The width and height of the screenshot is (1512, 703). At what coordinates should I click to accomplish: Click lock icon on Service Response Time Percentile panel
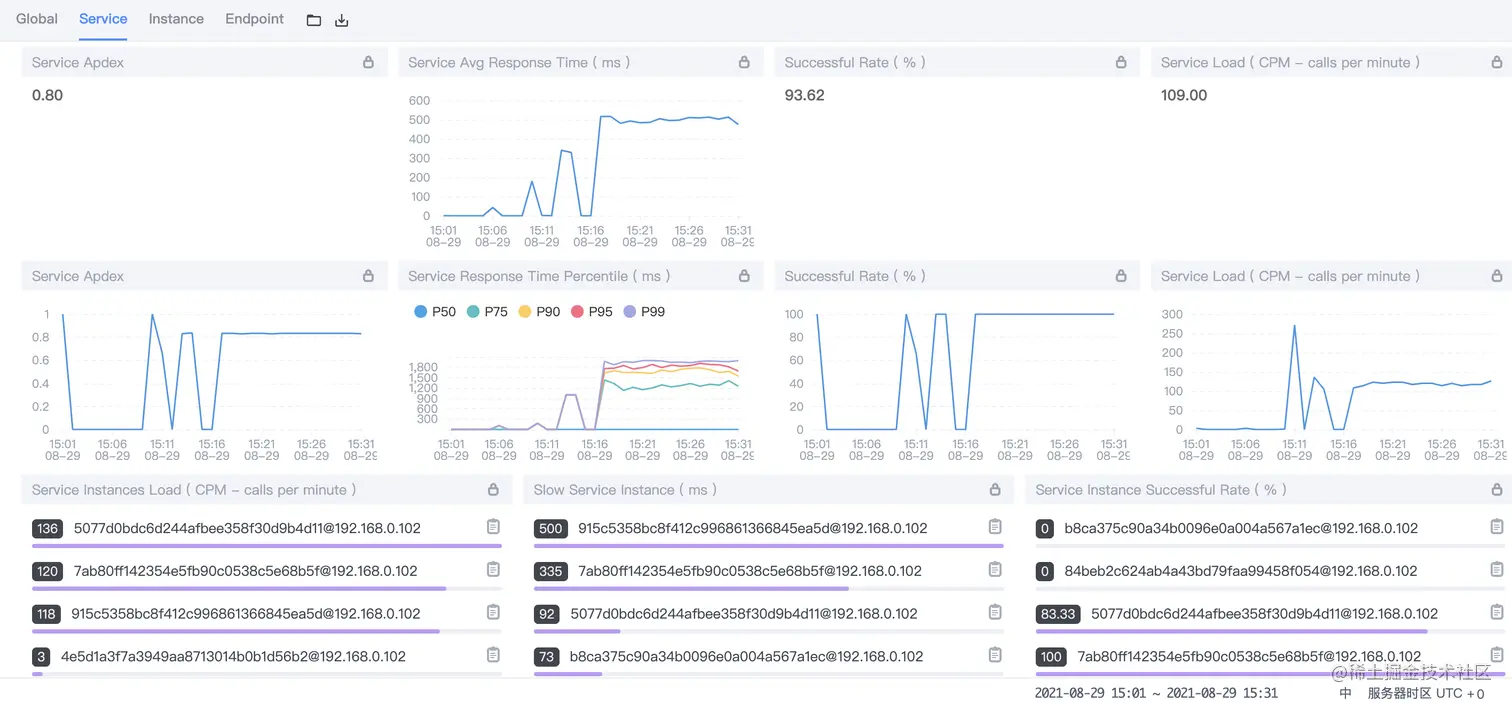coord(744,276)
